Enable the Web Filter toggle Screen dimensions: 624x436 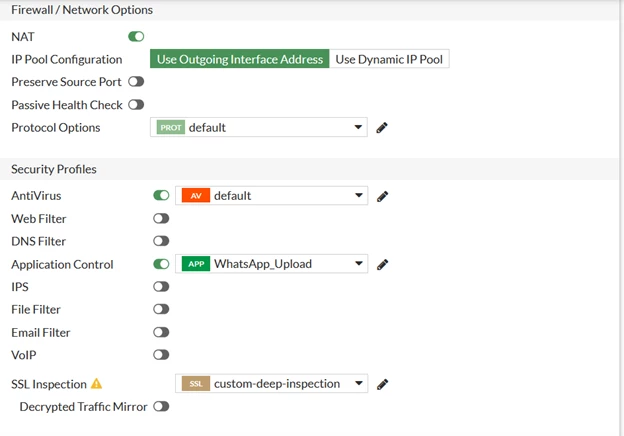click(x=161, y=218)
